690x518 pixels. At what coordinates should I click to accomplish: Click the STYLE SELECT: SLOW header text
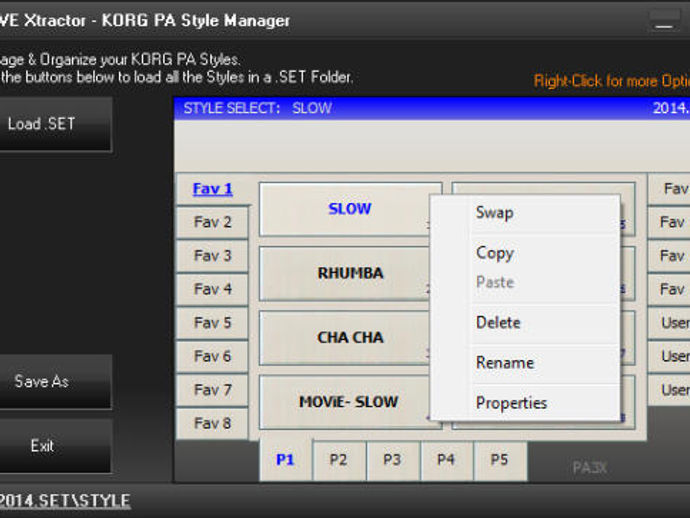(257, 108)
